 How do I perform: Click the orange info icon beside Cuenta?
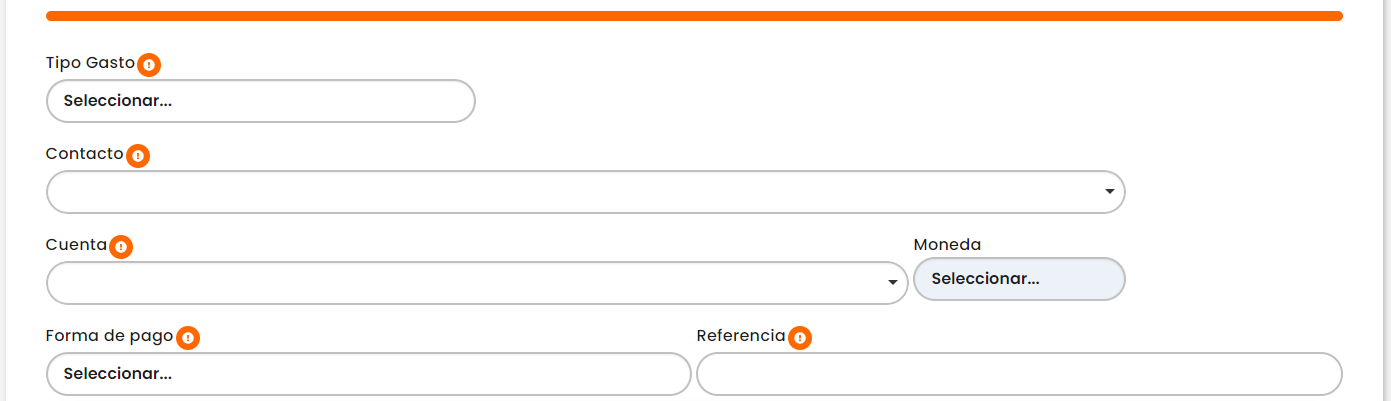click(x=121, y=247)
